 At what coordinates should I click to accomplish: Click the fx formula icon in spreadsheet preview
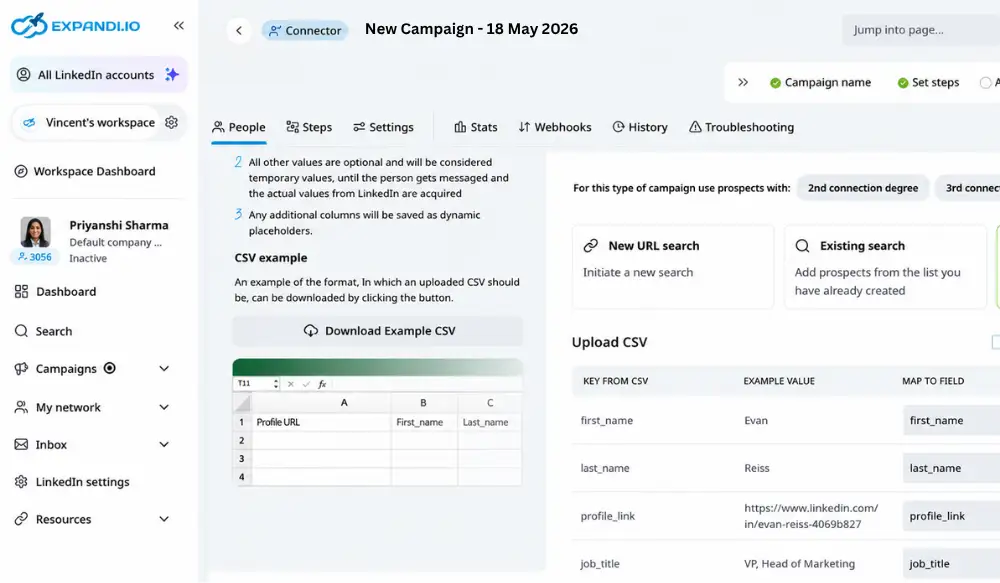point(322,384)
